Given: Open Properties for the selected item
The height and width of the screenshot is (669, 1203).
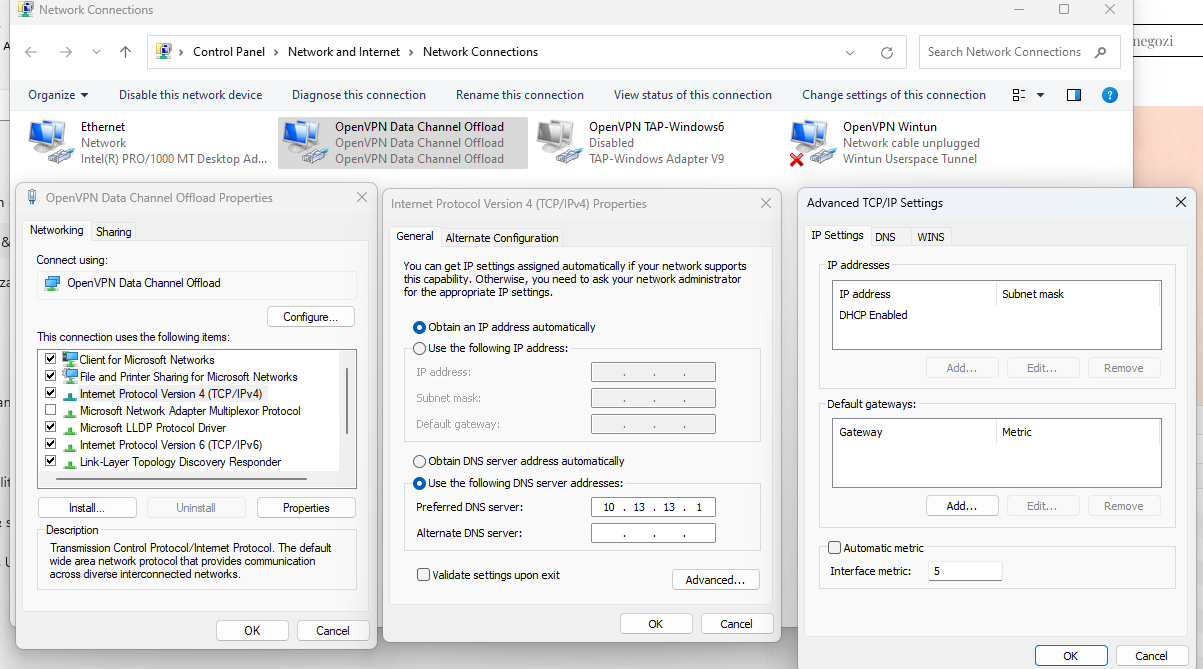Looking at the screenshot, I should click(306, 508).
